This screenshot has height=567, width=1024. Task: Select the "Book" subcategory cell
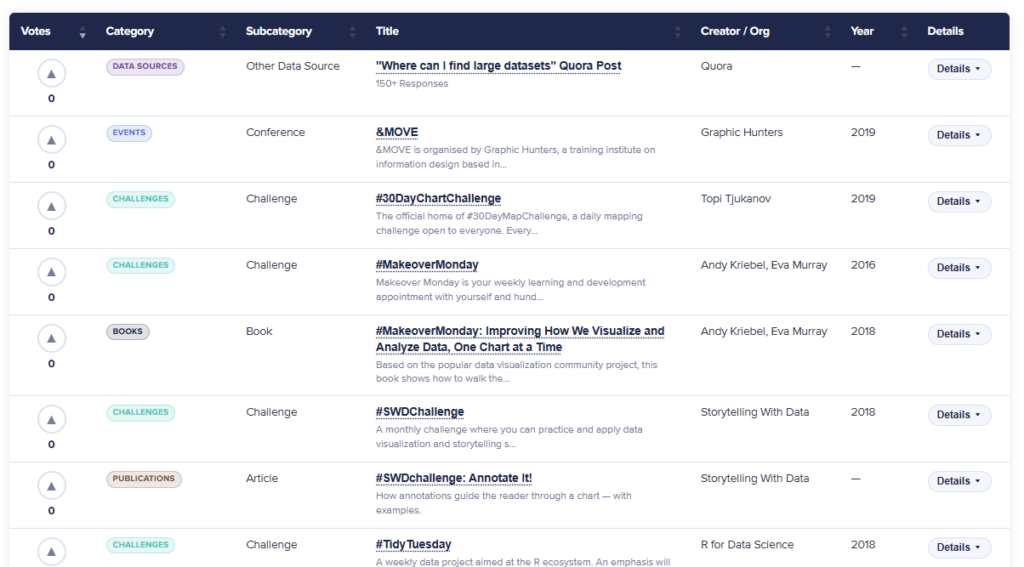point(259,331)
